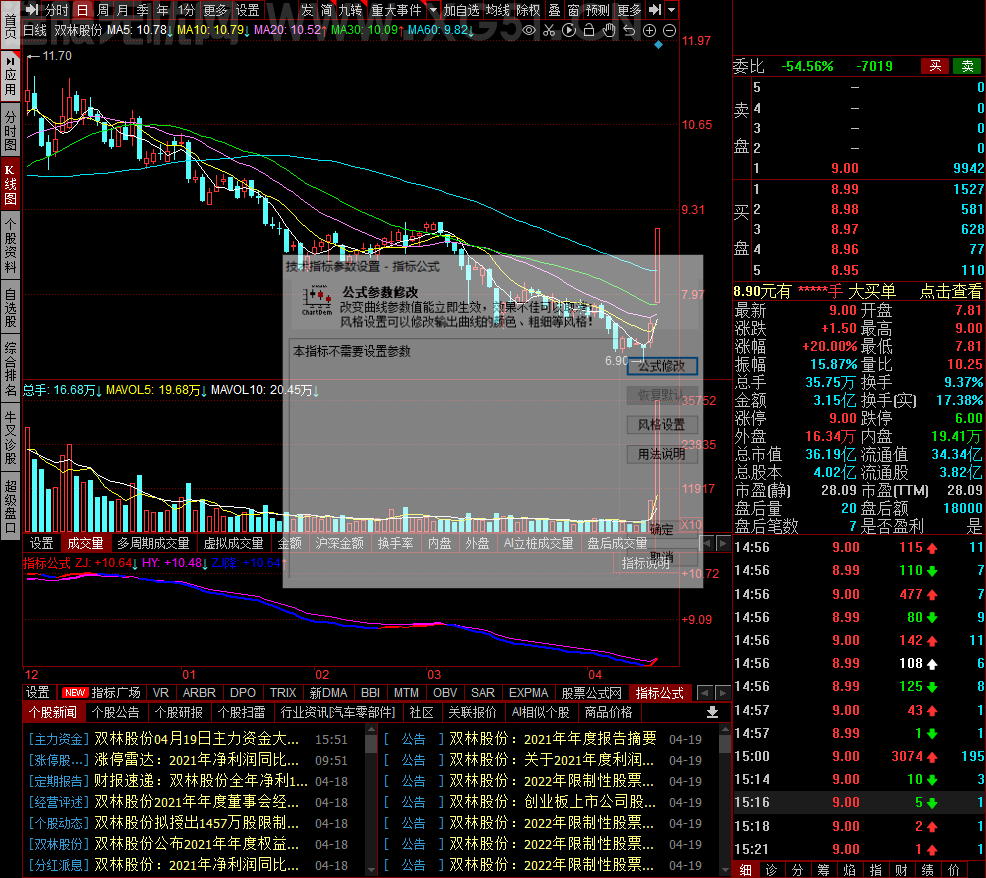Click the 预测 forecast button
986x878 pixels.
click(x=597, y=9)
